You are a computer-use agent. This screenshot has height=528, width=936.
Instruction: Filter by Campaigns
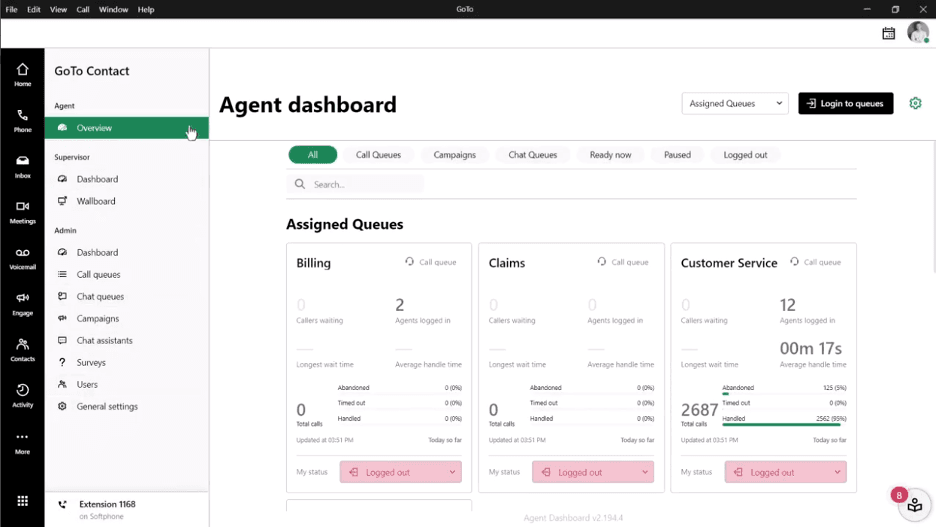[455, 155]
